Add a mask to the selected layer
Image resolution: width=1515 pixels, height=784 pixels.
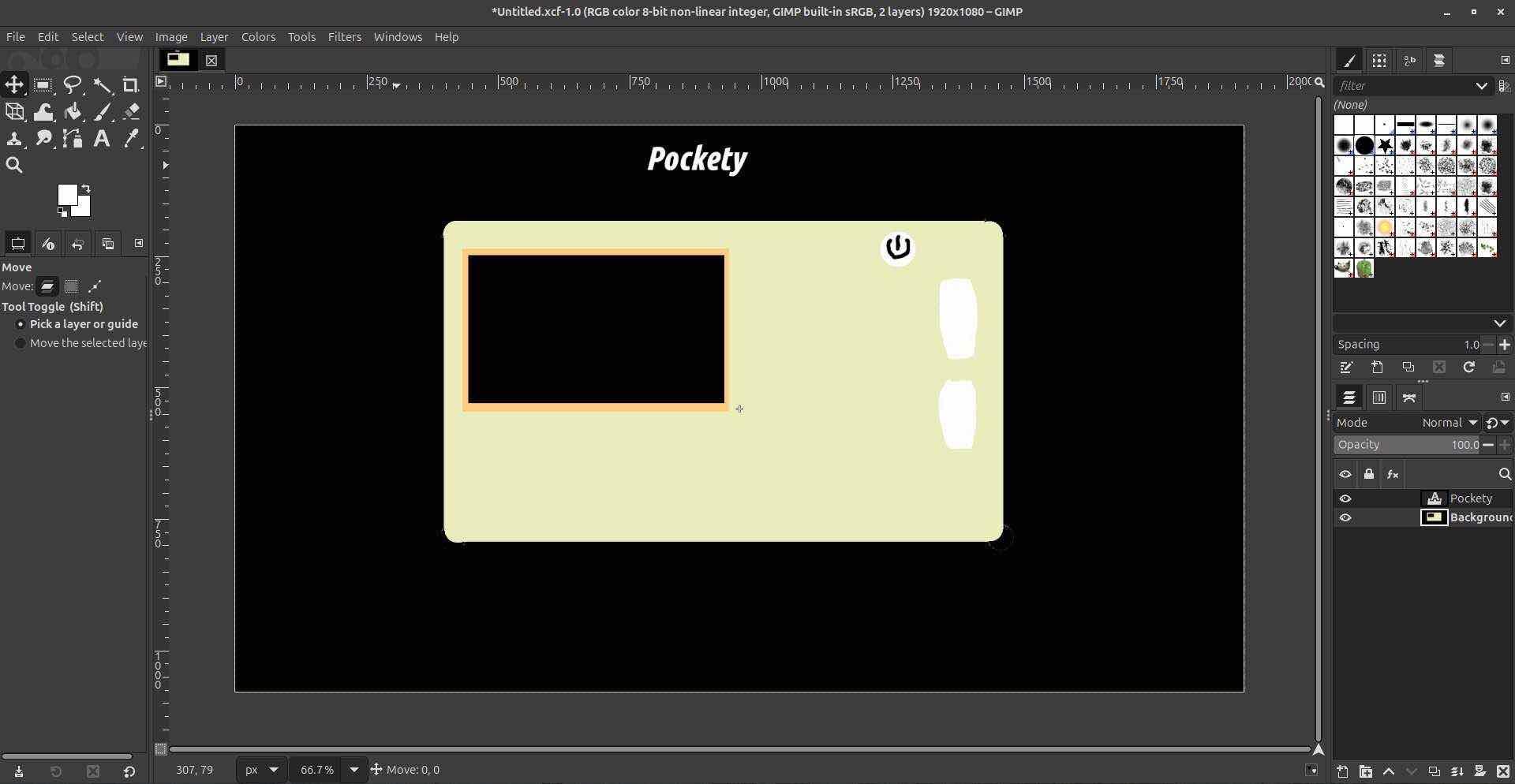tap(1480, 771)
